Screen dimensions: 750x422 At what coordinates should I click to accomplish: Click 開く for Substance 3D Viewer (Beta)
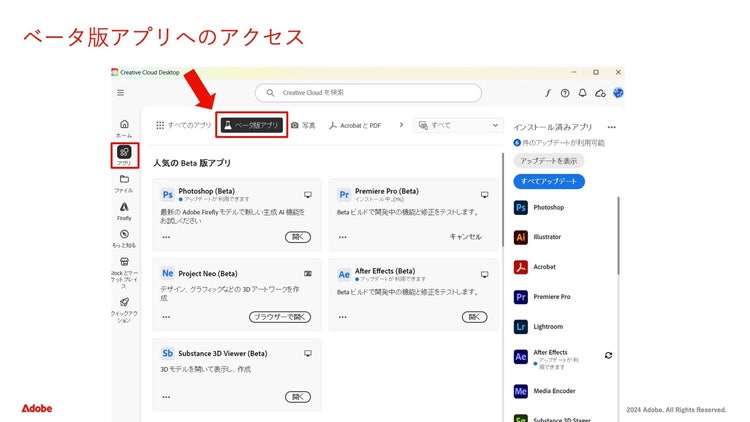(x=298, y=397)
